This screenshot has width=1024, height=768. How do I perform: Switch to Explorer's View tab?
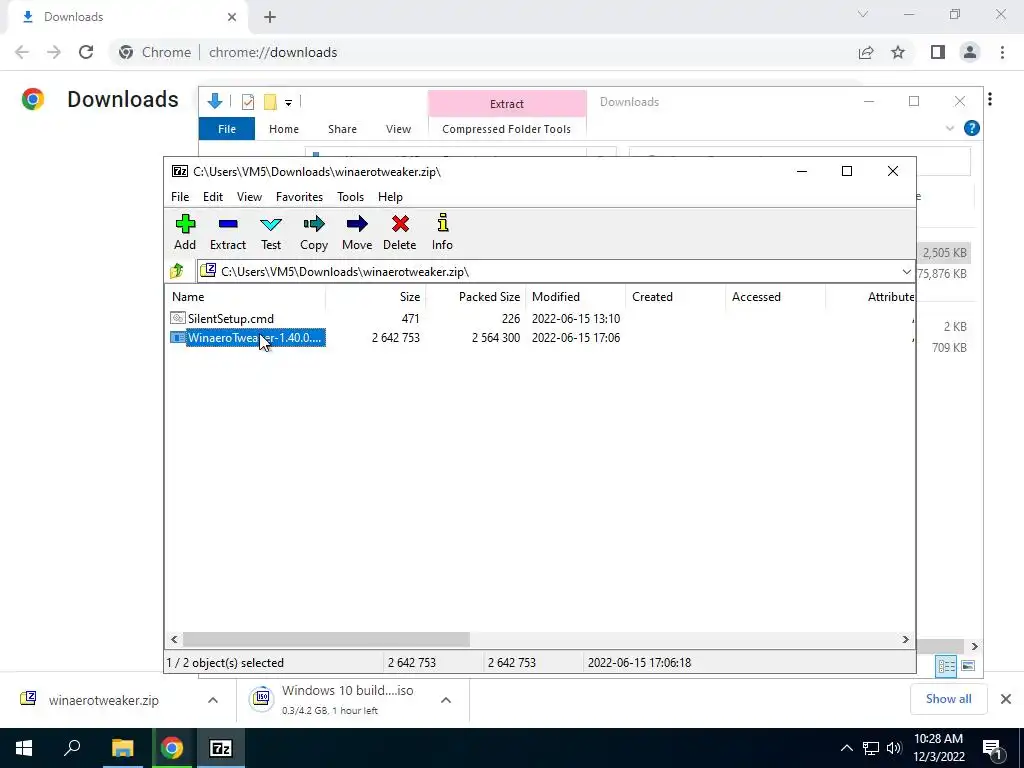(398, 129)
